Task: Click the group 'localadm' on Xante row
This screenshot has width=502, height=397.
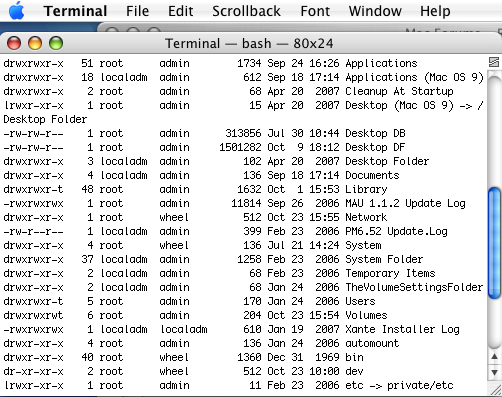Action: click(184, 329)
